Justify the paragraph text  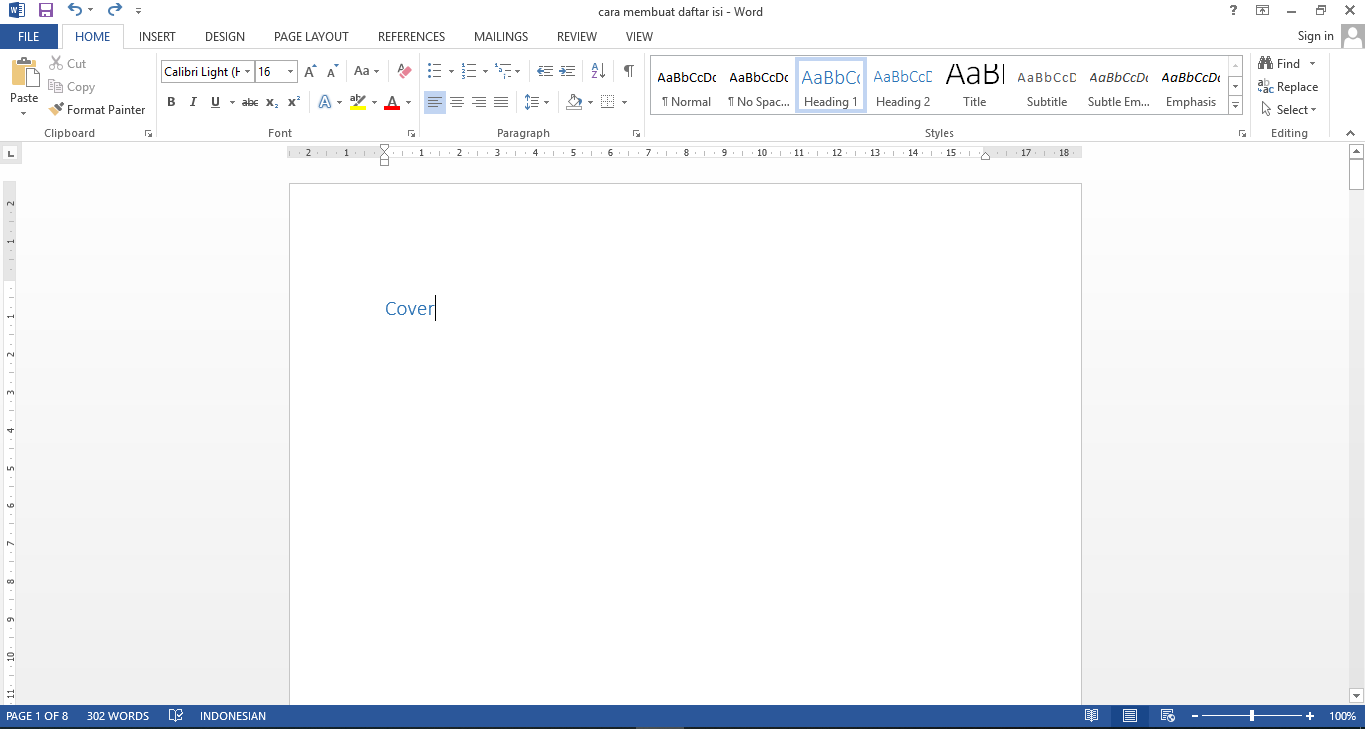point(501,102)
